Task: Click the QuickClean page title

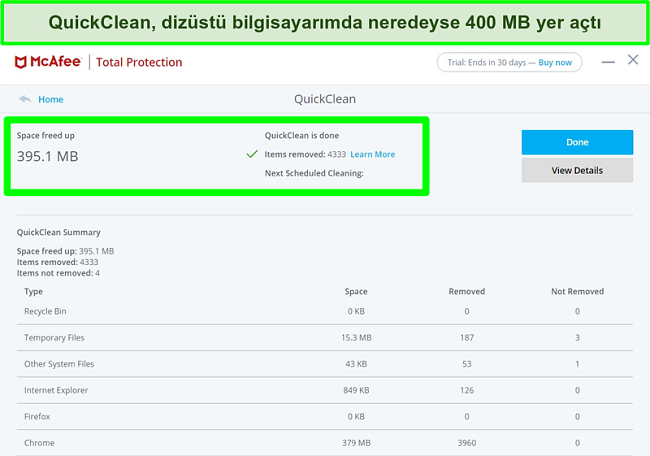Action: coord(325,99)
